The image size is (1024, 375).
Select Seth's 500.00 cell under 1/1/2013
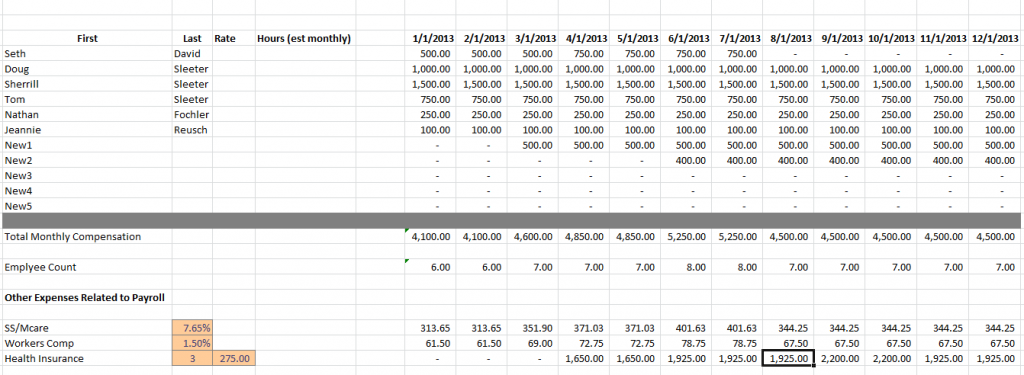pos(430,54)
